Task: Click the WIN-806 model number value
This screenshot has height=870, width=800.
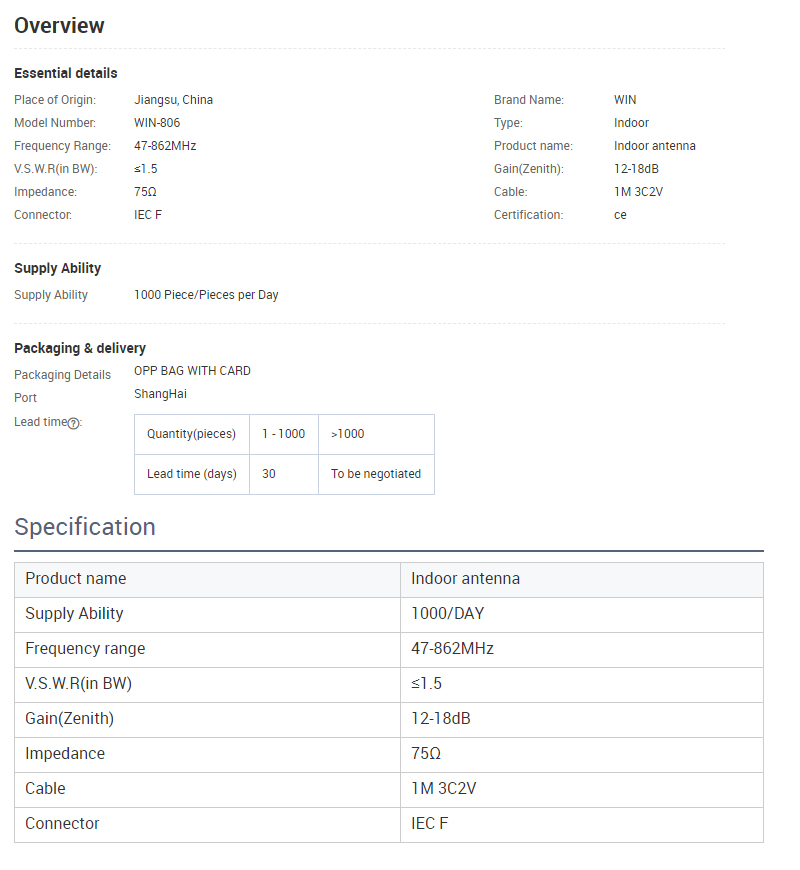Action: (x=157, y=123)
